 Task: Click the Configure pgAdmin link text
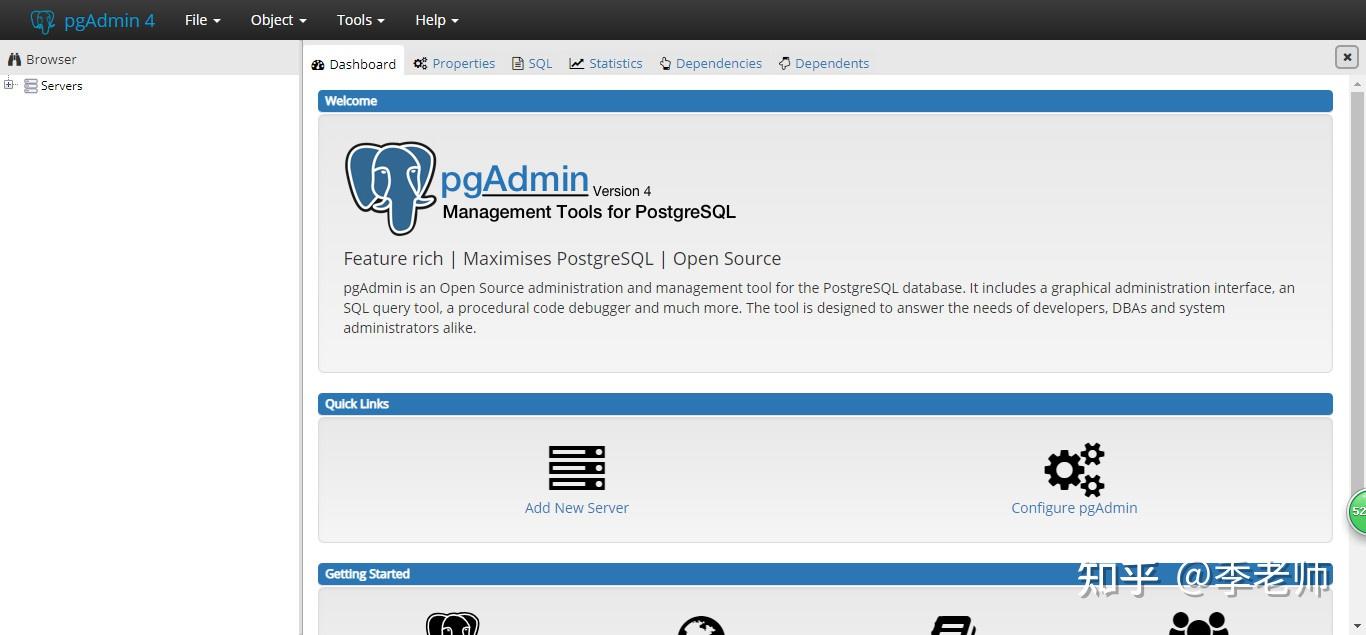pyautogui.click(x=1074, y=507)
